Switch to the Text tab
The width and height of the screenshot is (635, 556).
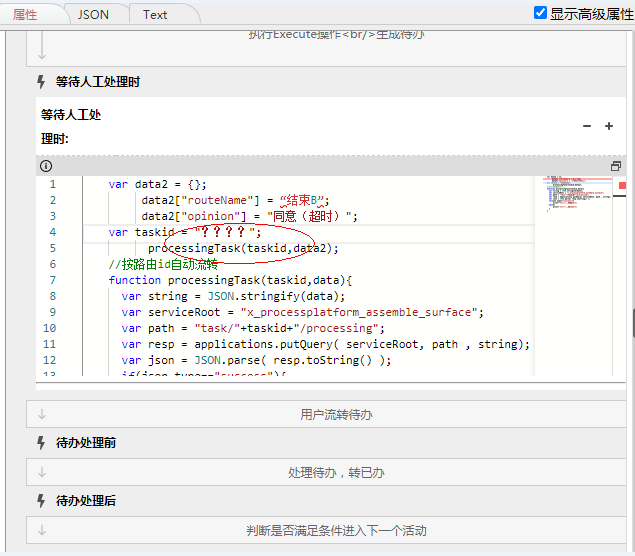click(x=155, y=15)
